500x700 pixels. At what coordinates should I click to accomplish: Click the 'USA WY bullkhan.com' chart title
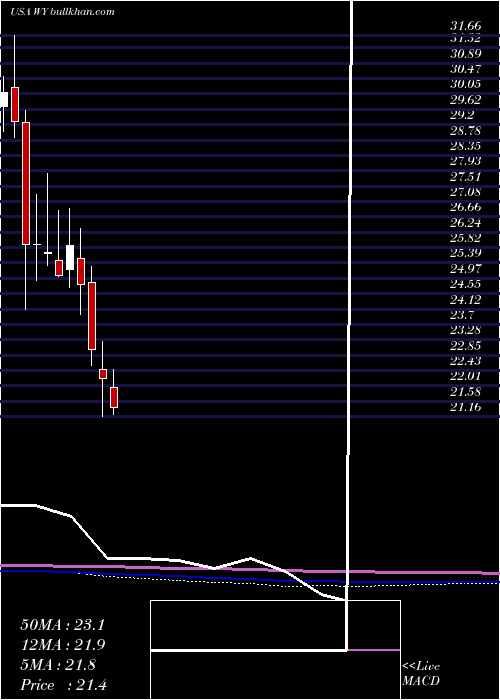[x=62, y=12]
